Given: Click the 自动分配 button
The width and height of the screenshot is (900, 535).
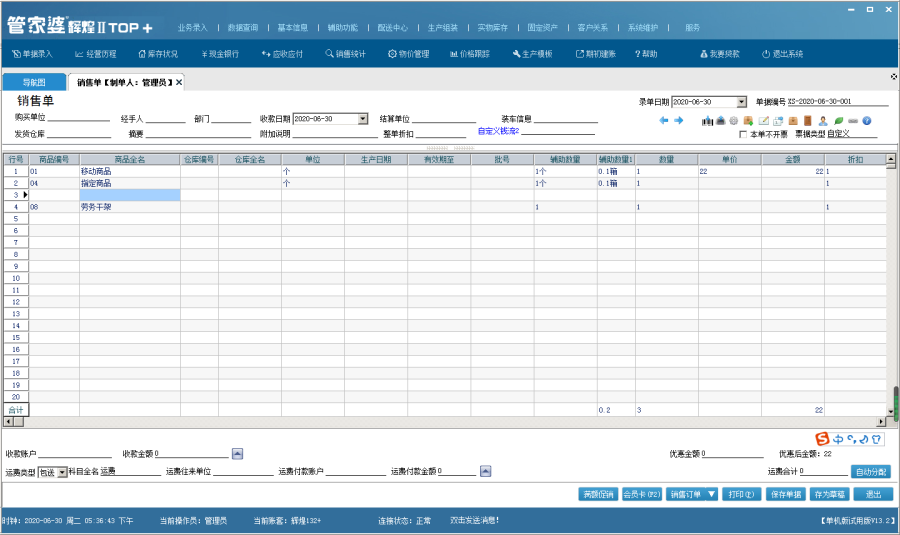Looking at the screenshot, I should coord(869,471).
